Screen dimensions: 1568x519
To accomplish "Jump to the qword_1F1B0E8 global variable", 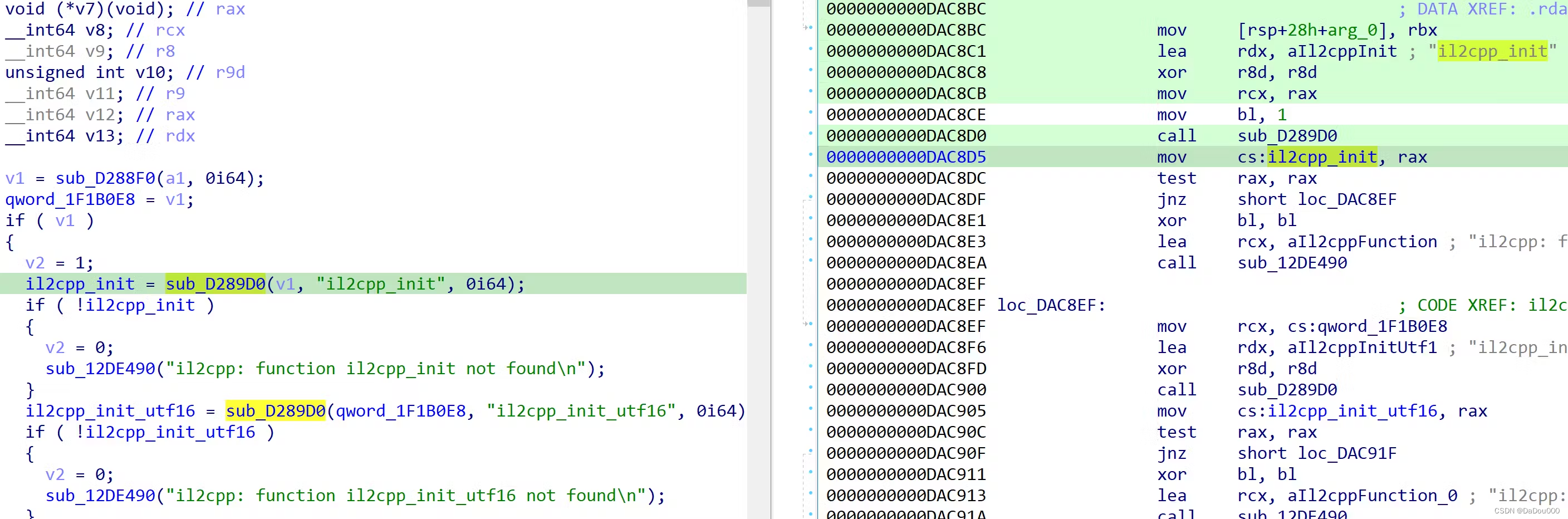I will tap(71, 199).
